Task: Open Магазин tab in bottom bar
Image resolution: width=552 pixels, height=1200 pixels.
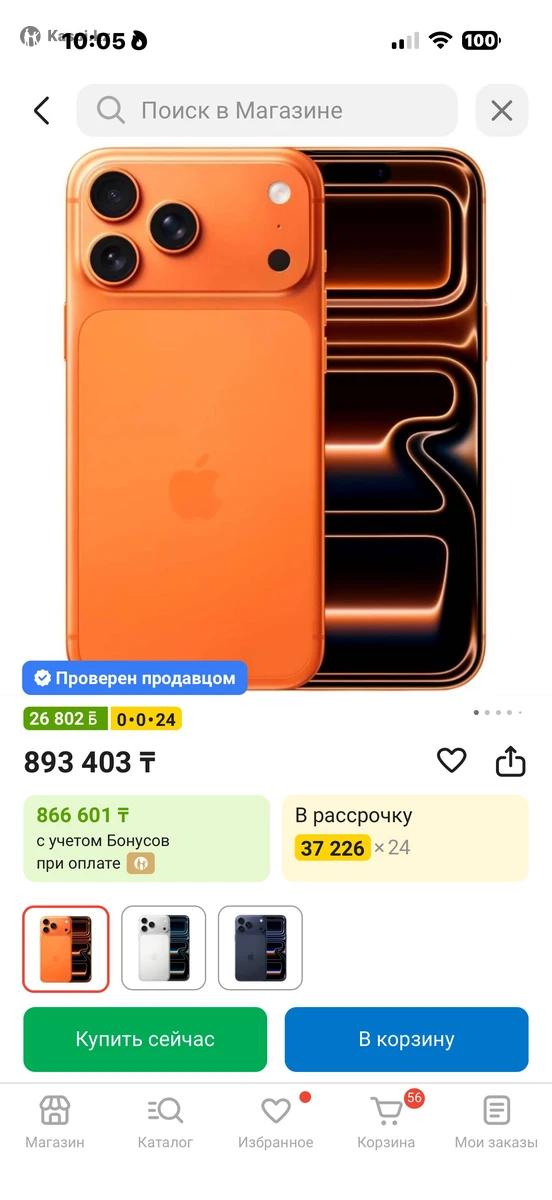Action: coord(55,1122)
